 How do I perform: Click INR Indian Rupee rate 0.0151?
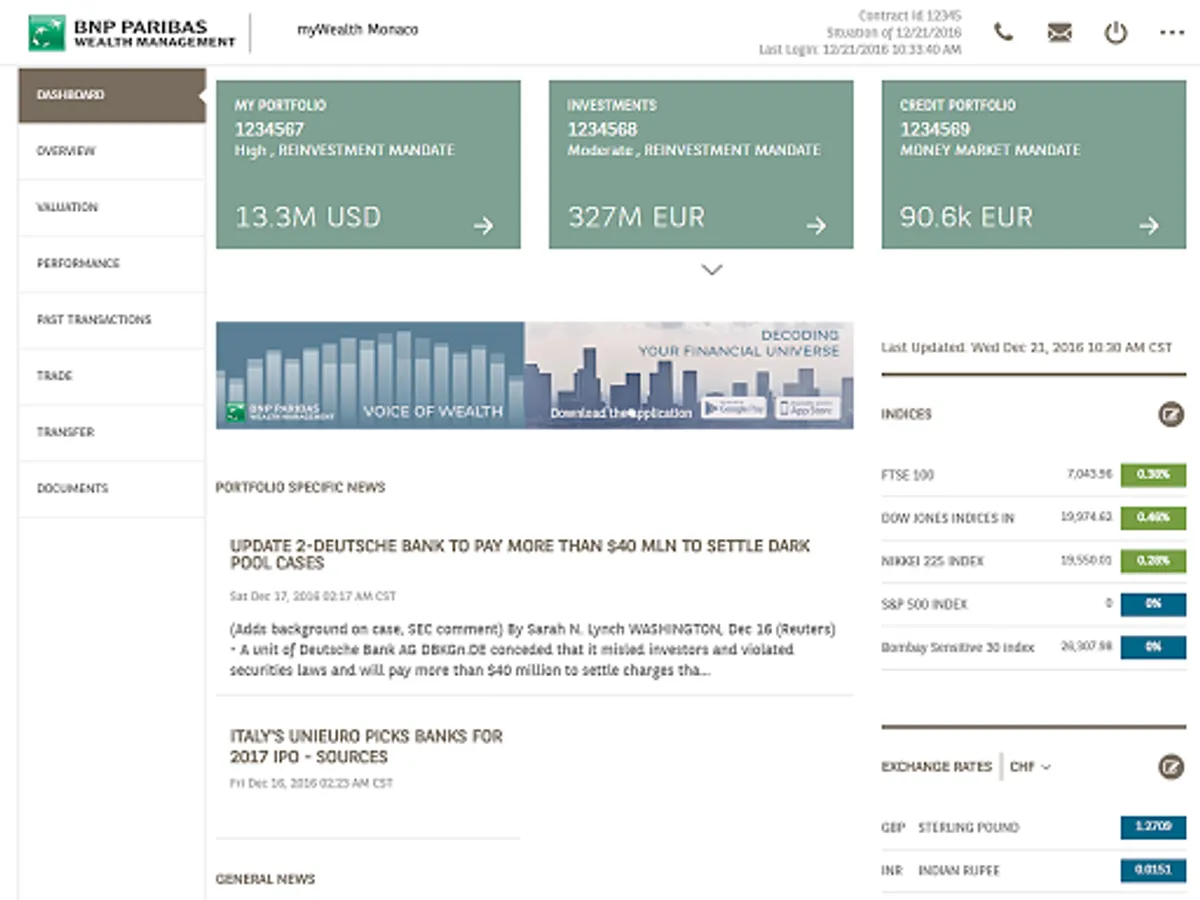tap(1153, 871)
